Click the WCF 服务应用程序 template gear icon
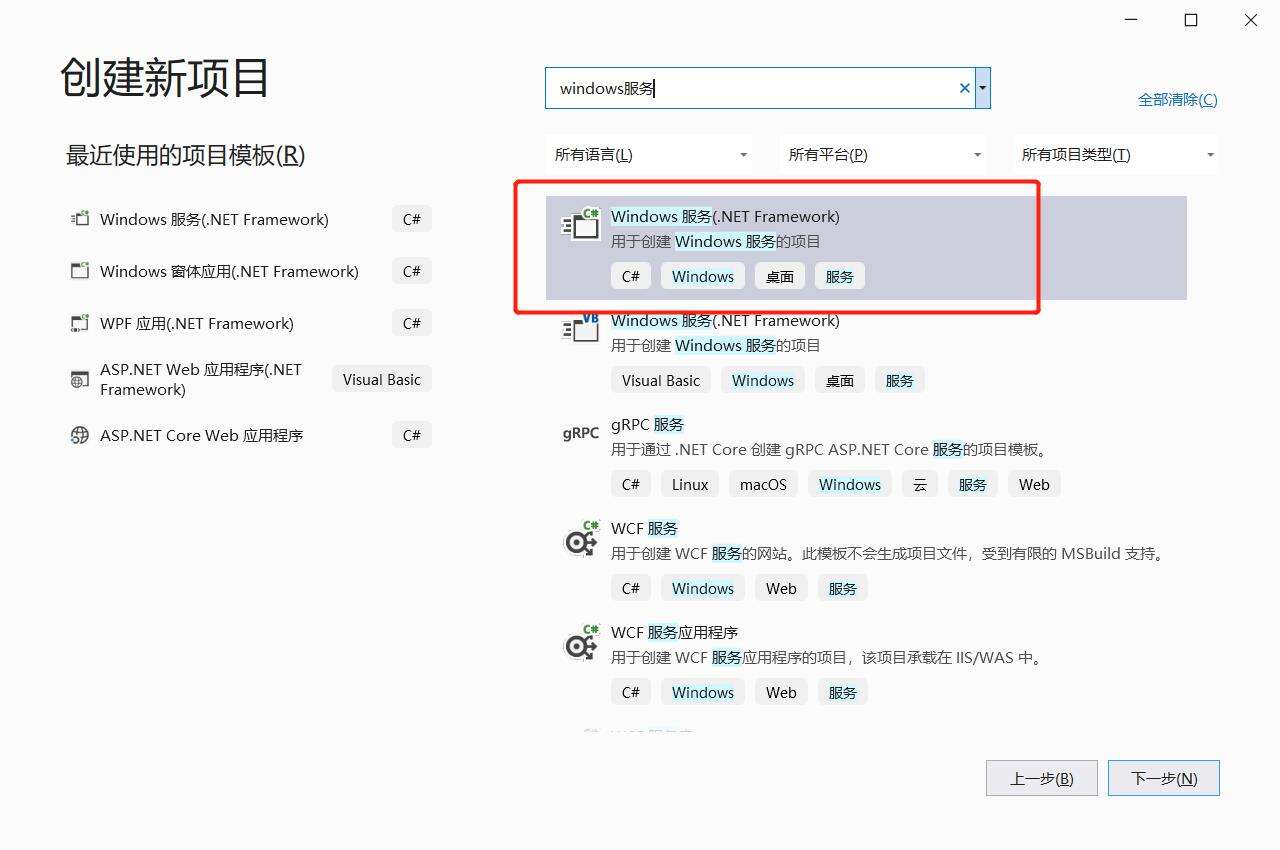The height and width of the screenshot is (850, 1280). (x=580, y=644)
